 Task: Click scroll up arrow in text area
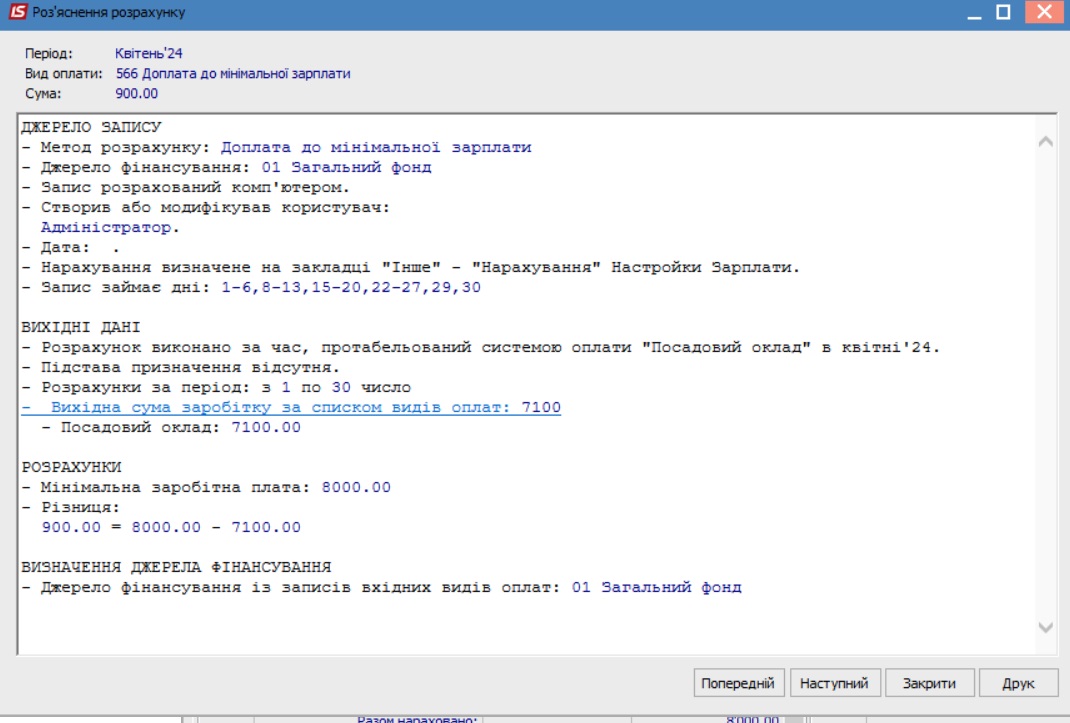tap(1045, 141)
